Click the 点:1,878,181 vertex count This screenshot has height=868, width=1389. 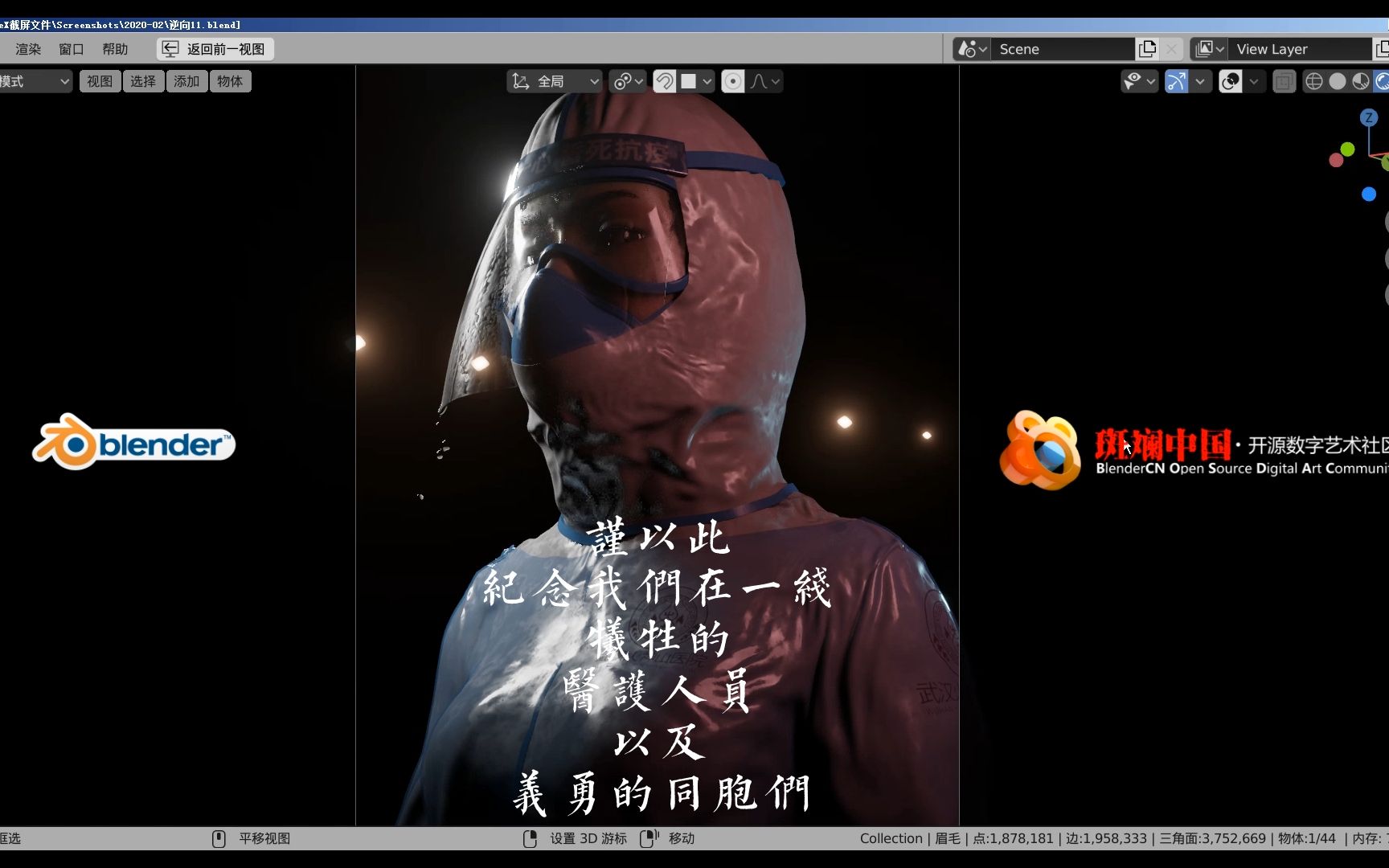point(1013,839)
